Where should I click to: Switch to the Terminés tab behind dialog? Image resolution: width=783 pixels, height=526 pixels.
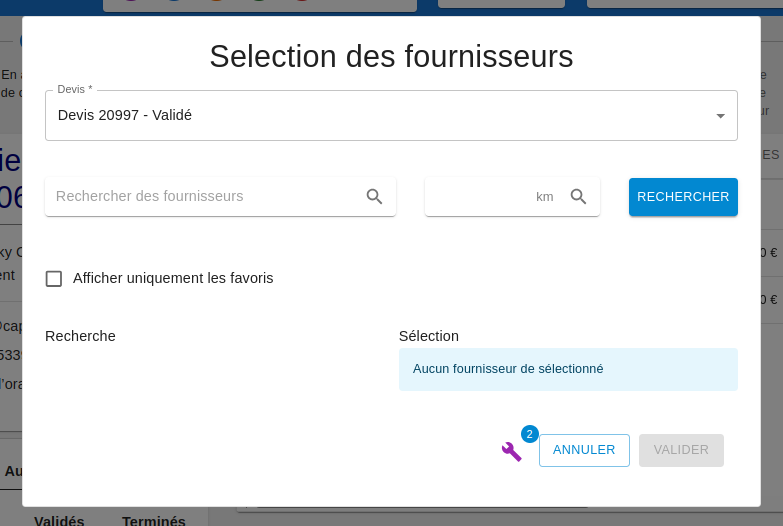[153, 520]
